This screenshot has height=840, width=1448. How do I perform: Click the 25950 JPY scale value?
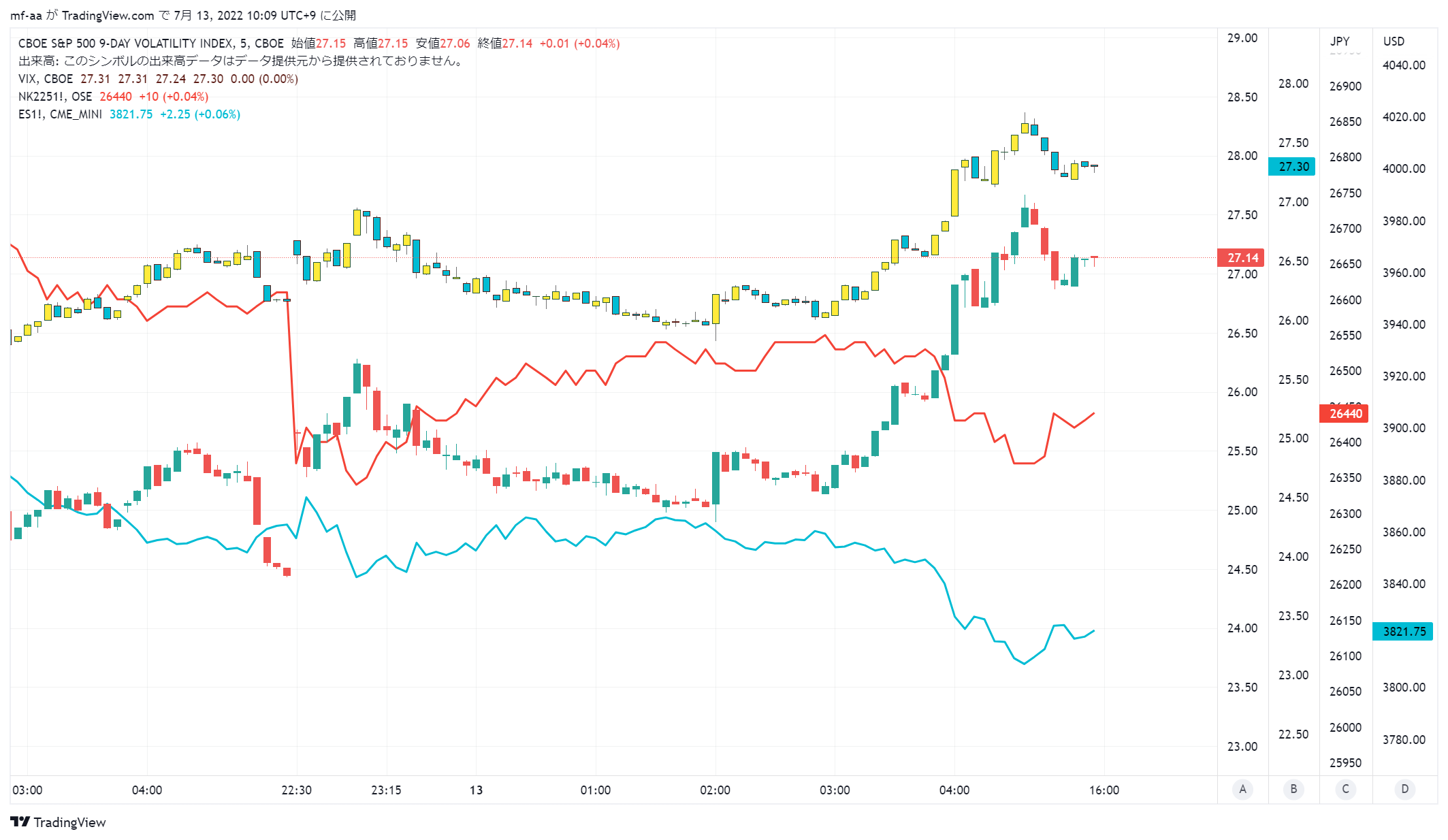tap(1345, 763)
